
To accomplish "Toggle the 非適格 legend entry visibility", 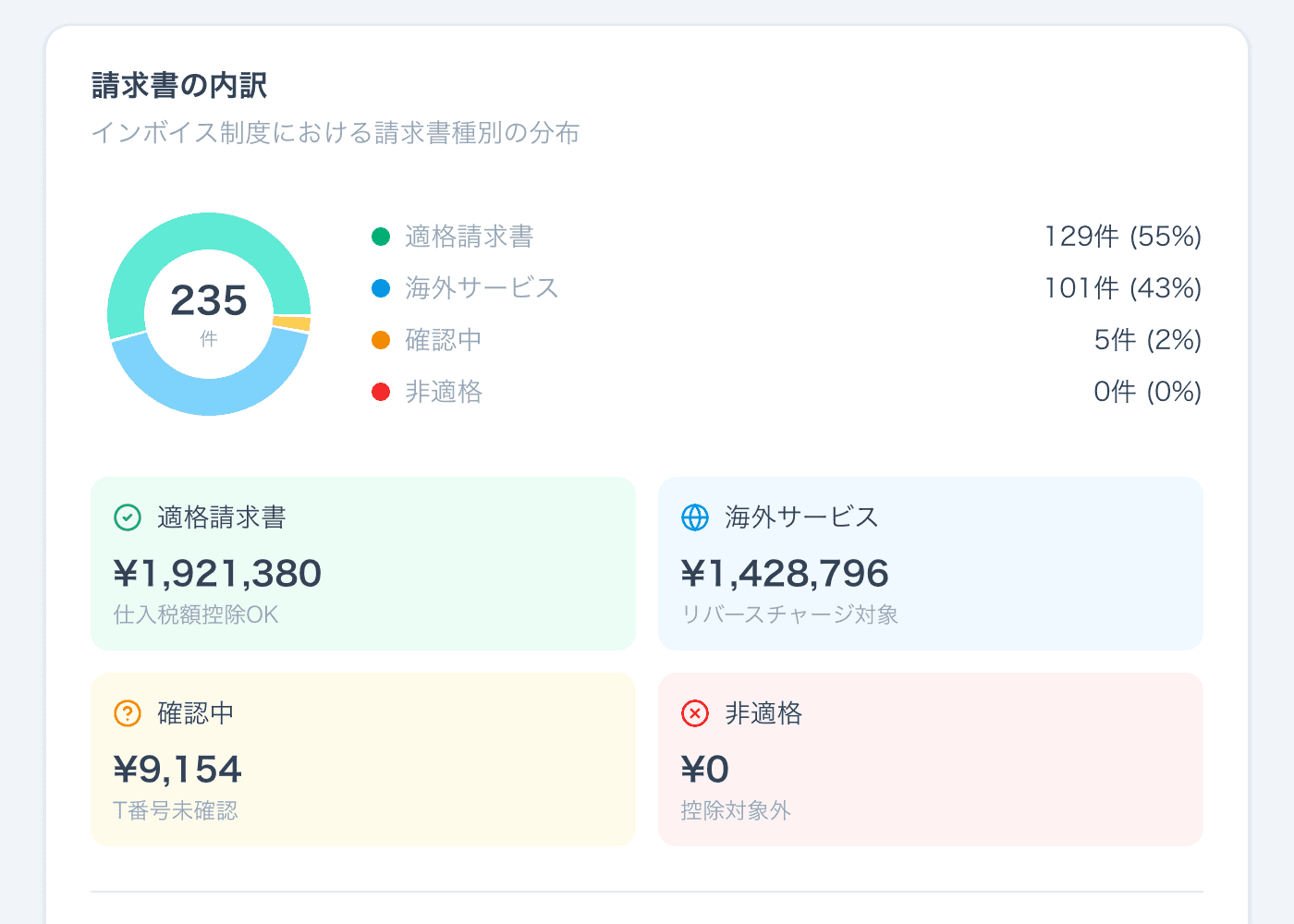I will (x=444, y=392).
